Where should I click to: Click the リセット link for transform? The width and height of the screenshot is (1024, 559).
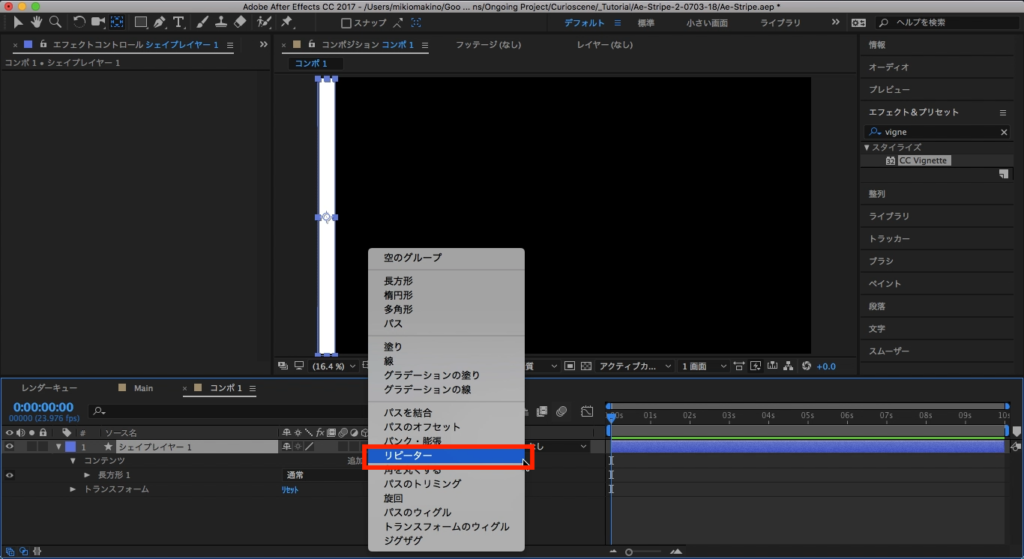tap(289, 490)
